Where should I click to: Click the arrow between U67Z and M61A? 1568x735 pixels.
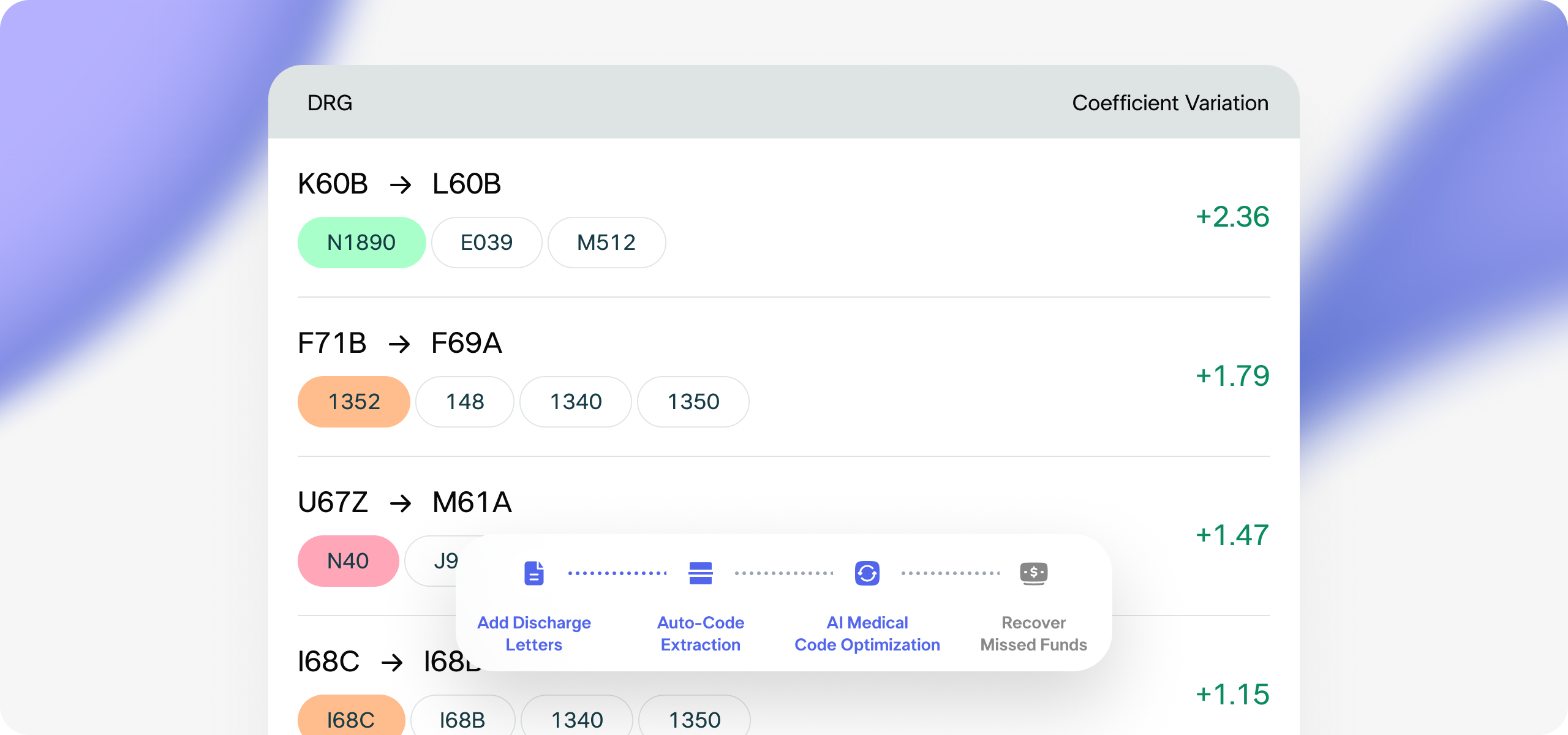click(401, 503)
